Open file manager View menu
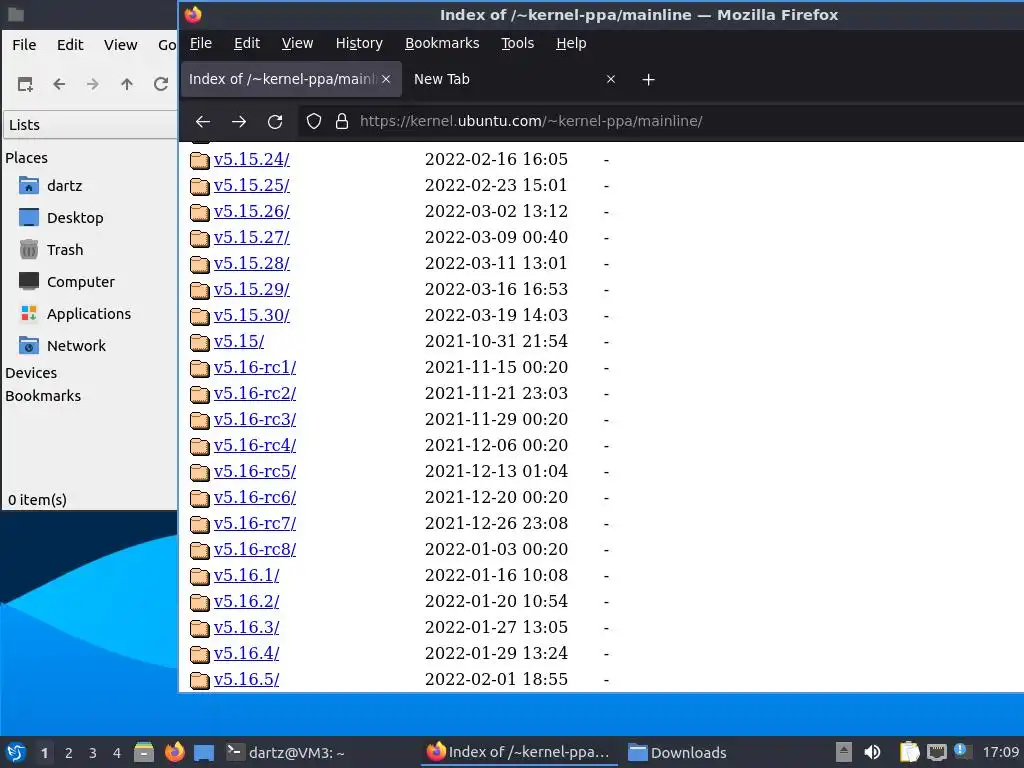The image size is (1024, 768). click(121, 45)
